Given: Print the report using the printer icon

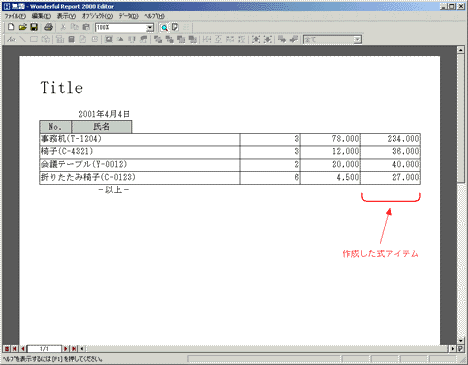Looking at the screenshot, I should pos(48,27).
